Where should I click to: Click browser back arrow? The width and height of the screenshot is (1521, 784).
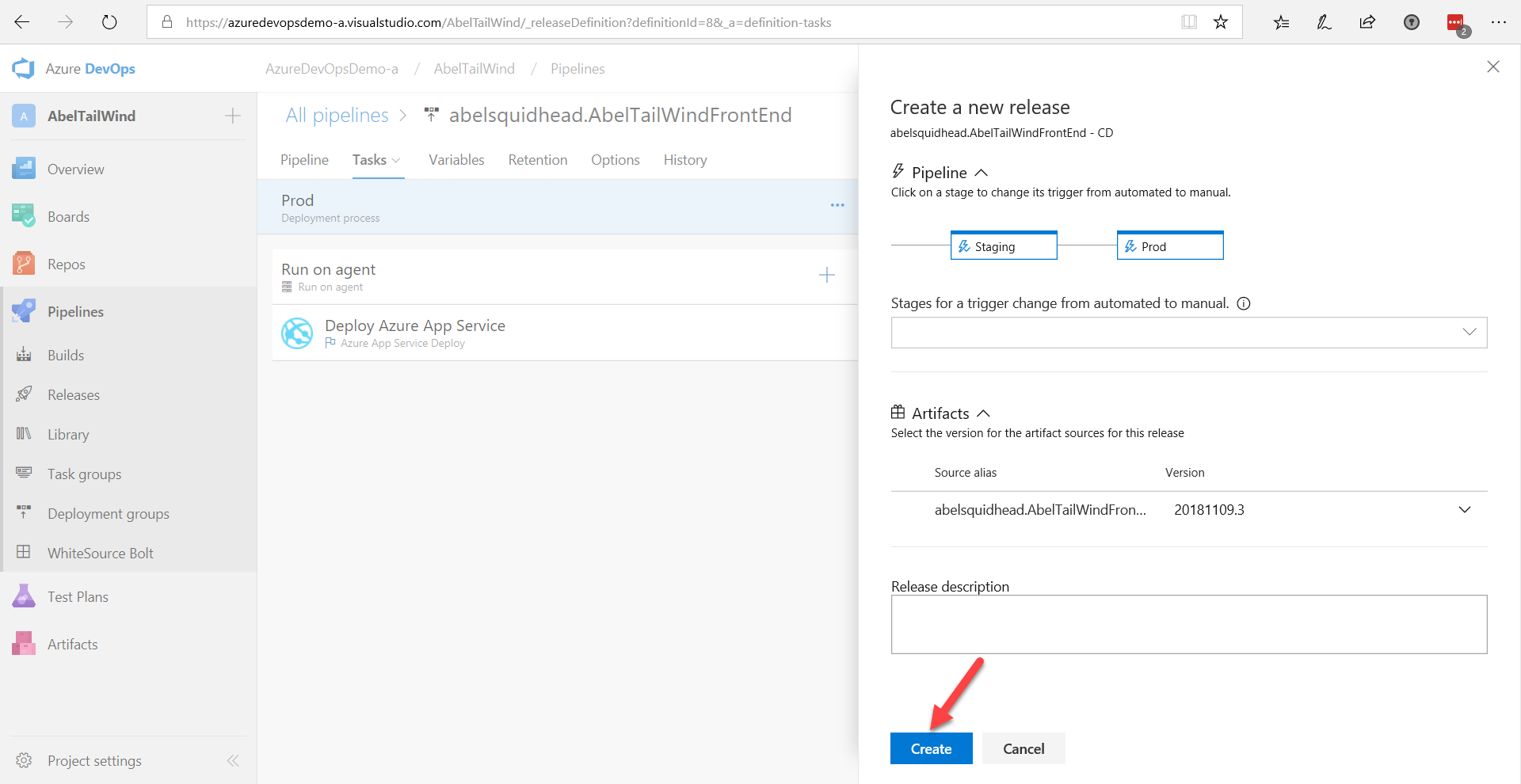coord(22,22)
